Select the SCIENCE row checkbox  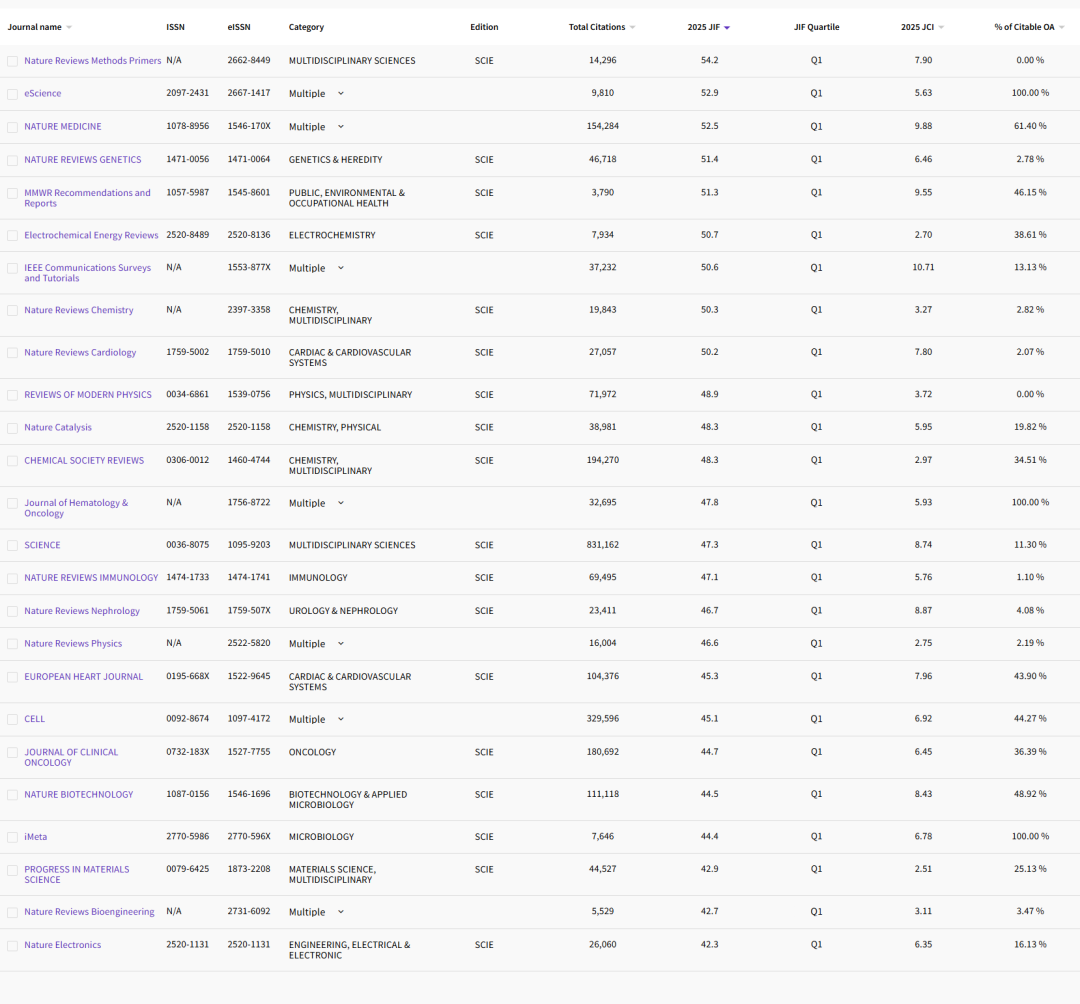tap(12, 546)
